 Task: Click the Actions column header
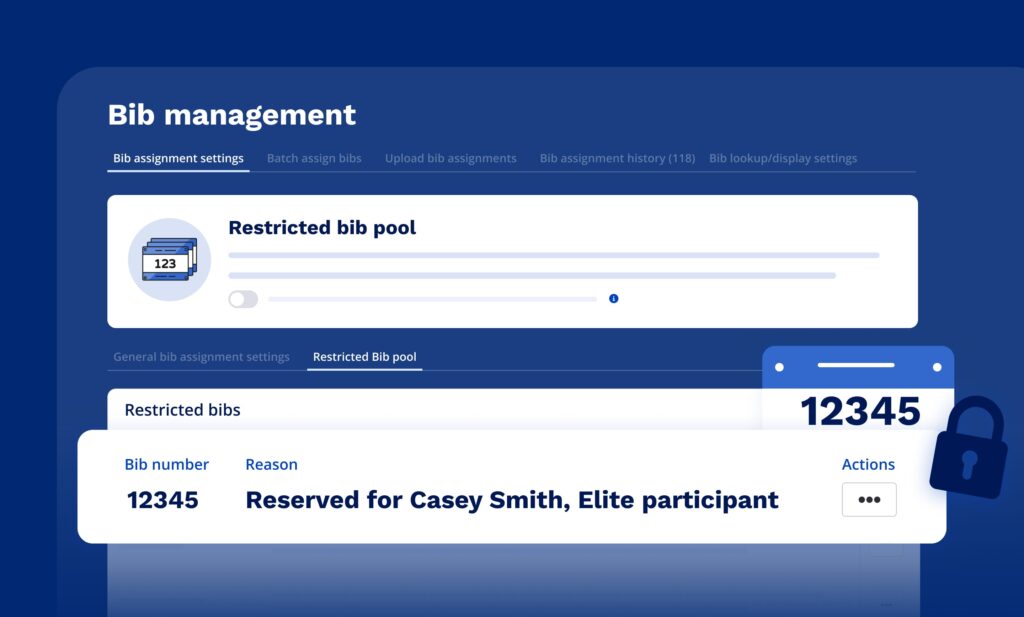868,464
